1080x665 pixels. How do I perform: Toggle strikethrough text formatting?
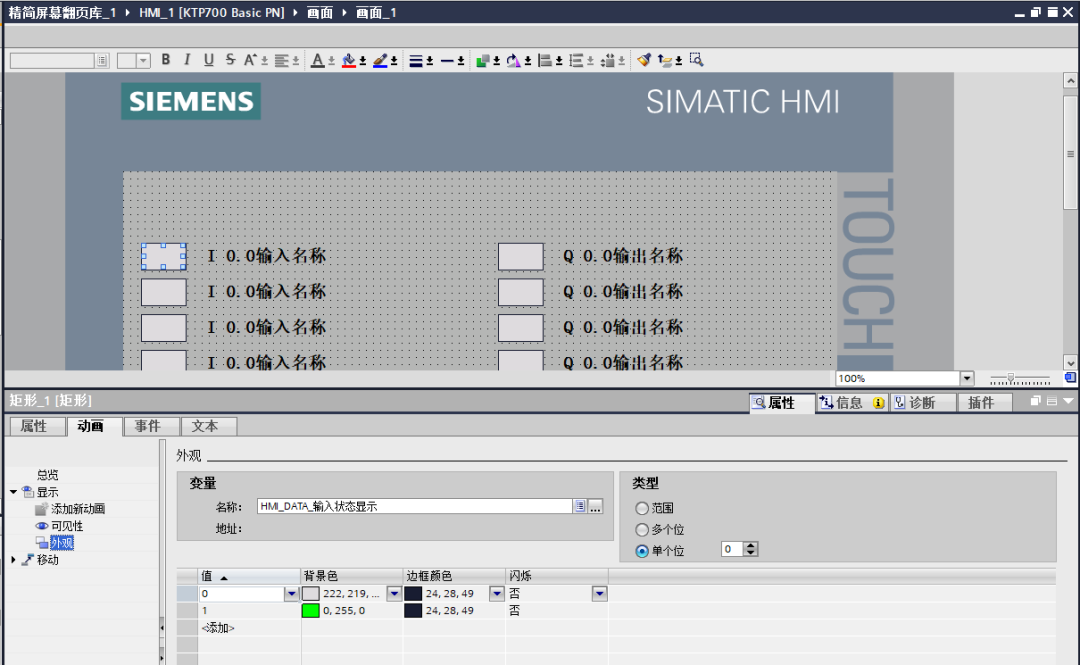coord(230,60)
